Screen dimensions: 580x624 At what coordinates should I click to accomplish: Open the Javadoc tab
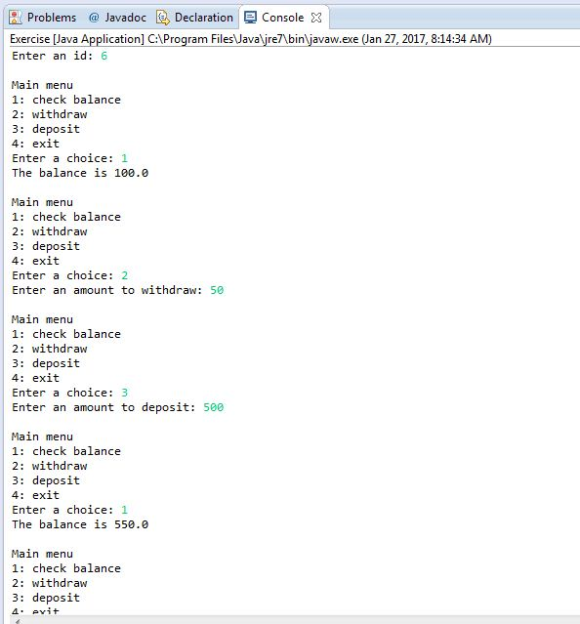(x=117, y=18)
